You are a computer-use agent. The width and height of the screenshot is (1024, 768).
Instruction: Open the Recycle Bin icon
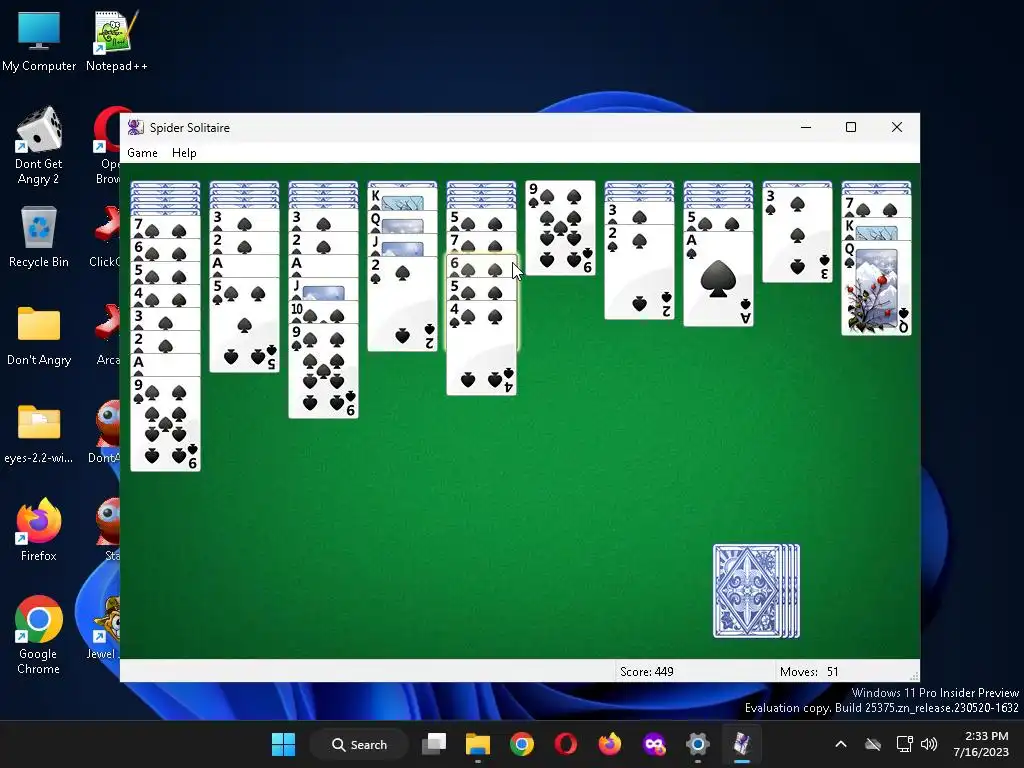click(x=39, y=236)
